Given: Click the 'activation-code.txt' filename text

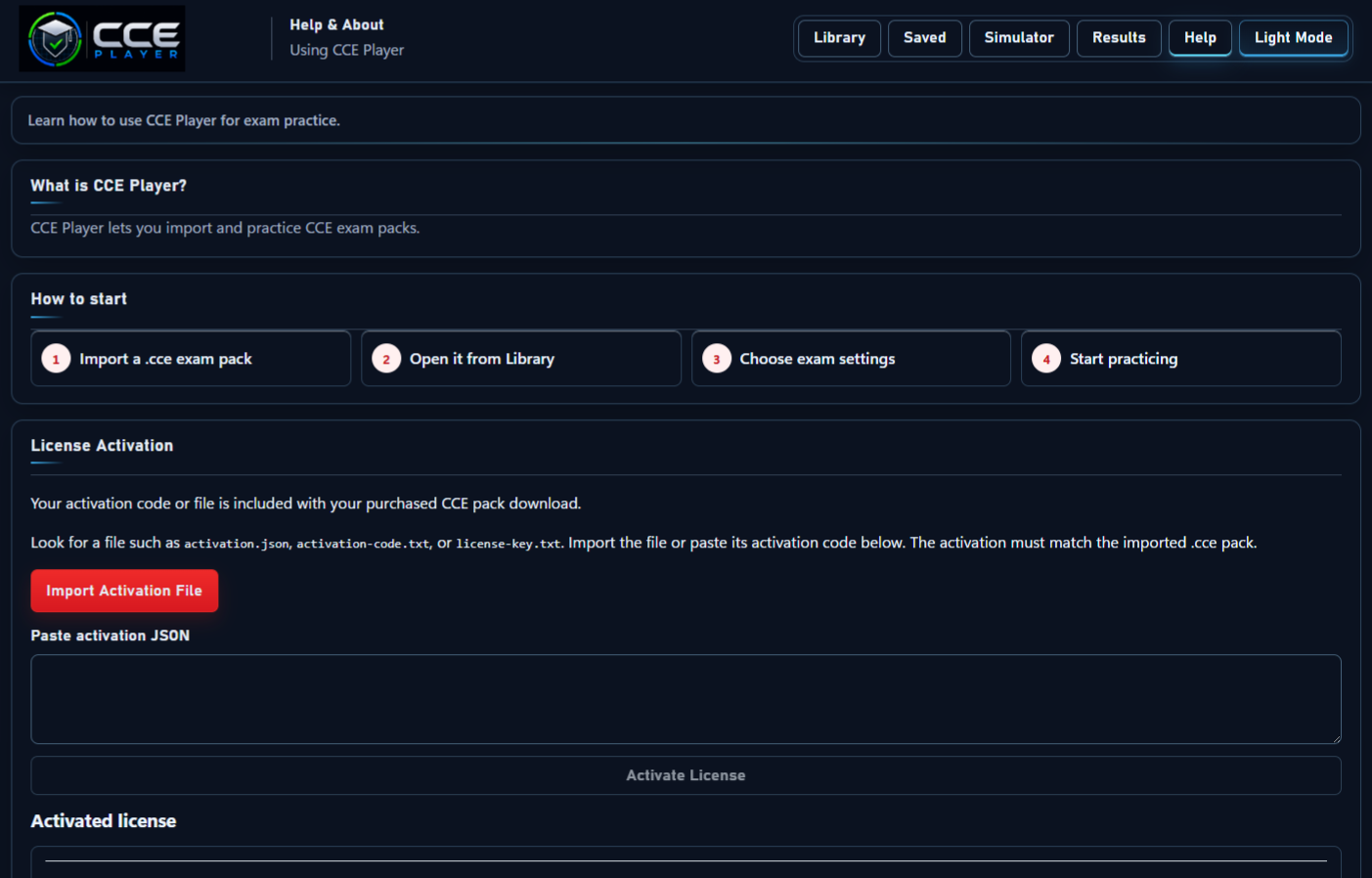Looking at the screenshot, I should [x=363, y=544].
